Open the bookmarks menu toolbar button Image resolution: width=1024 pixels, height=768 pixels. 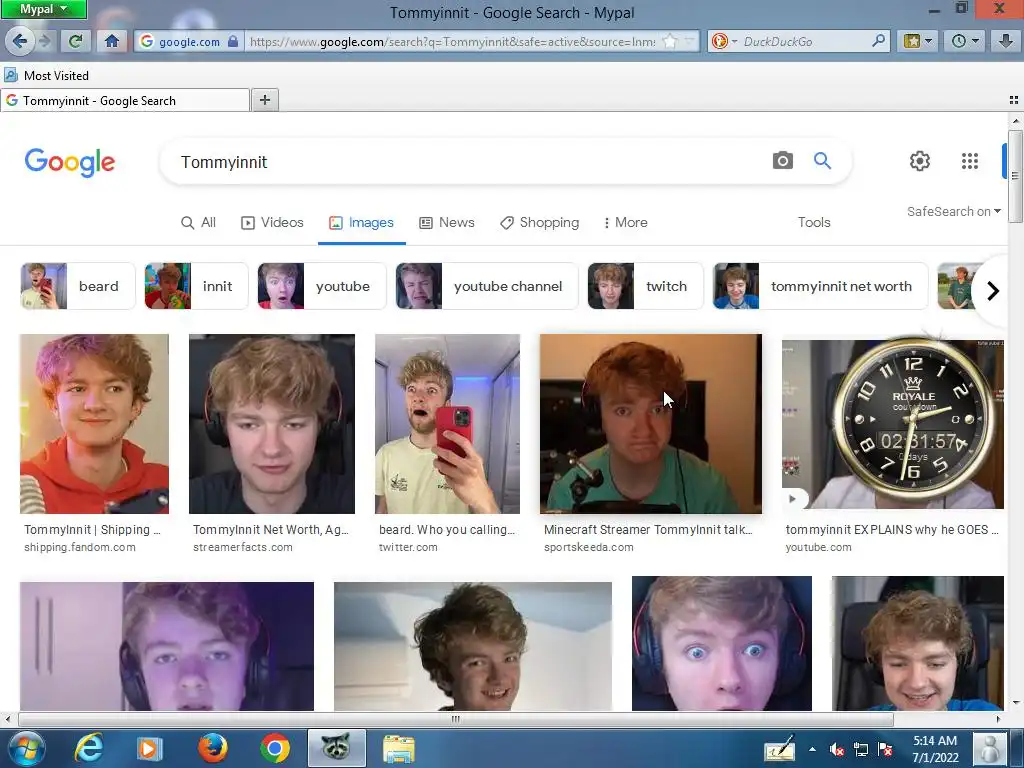pos(917,41)
